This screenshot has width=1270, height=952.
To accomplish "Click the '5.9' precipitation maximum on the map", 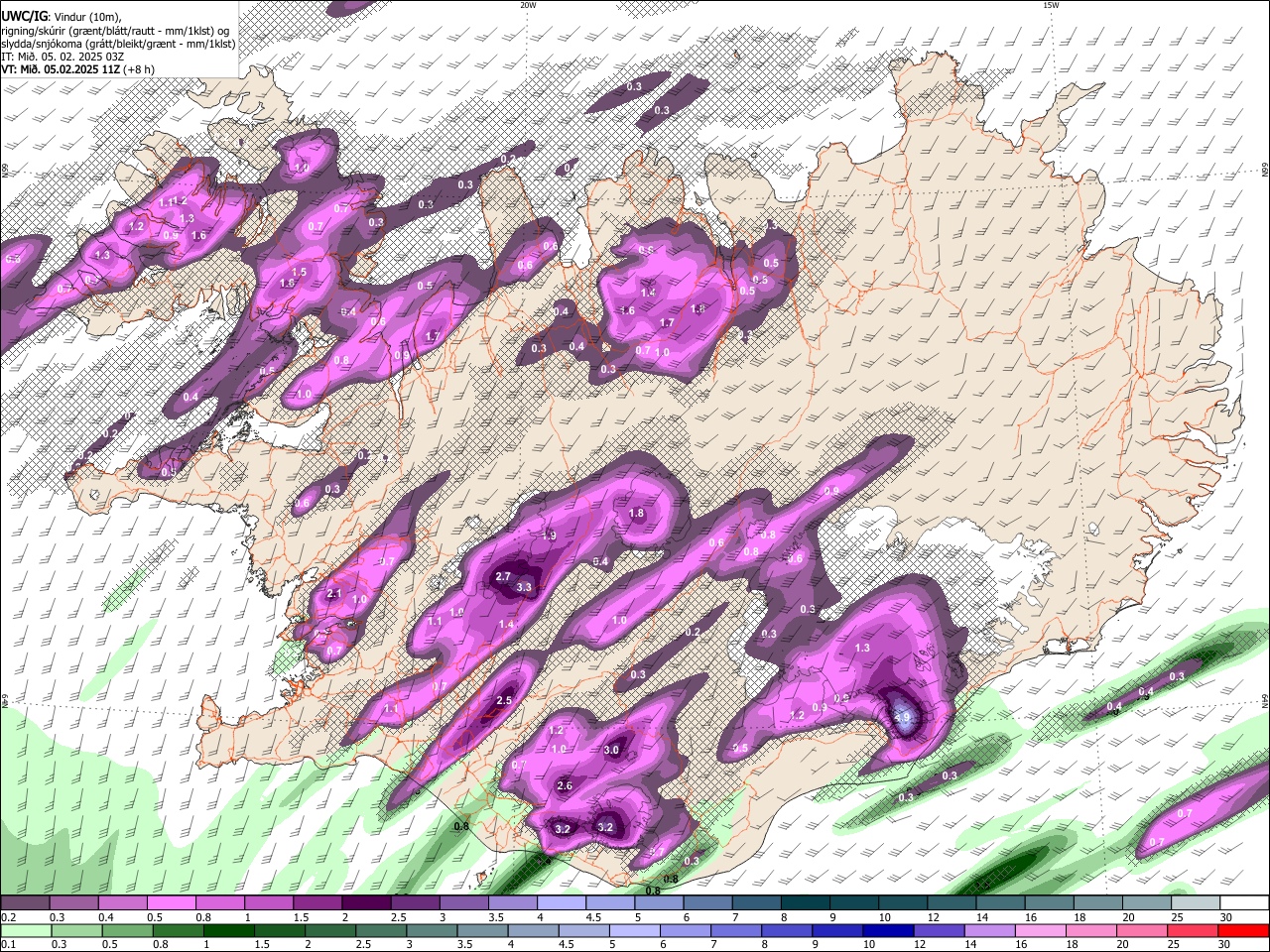I will point(903,717).
